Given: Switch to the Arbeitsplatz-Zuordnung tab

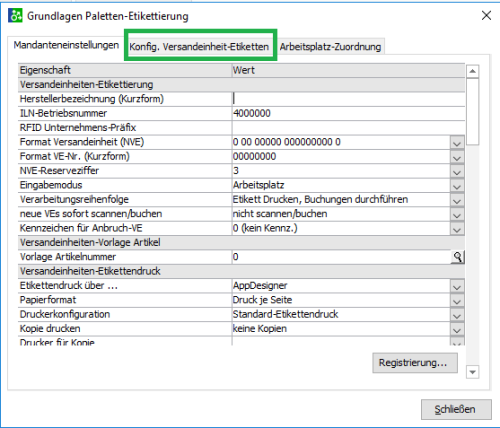Looking at the screenshot, I should click(330, 47).
